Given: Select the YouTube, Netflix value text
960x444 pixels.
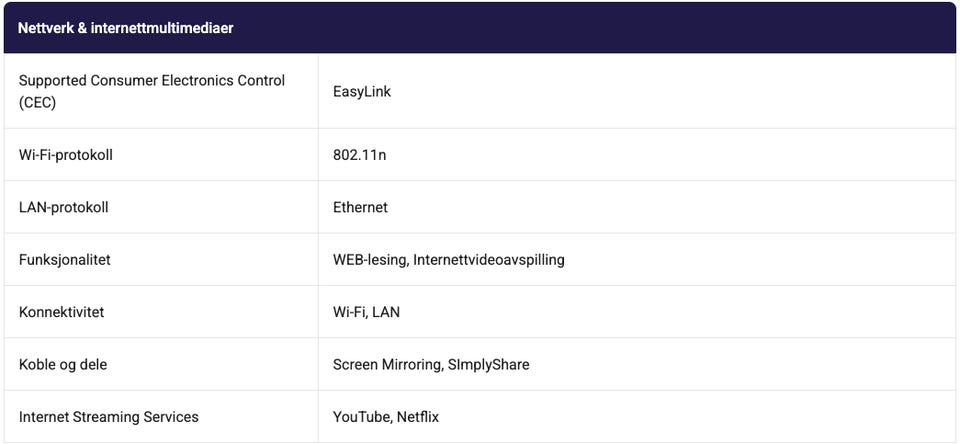Looking at the screenshot, I should point(386,416).
